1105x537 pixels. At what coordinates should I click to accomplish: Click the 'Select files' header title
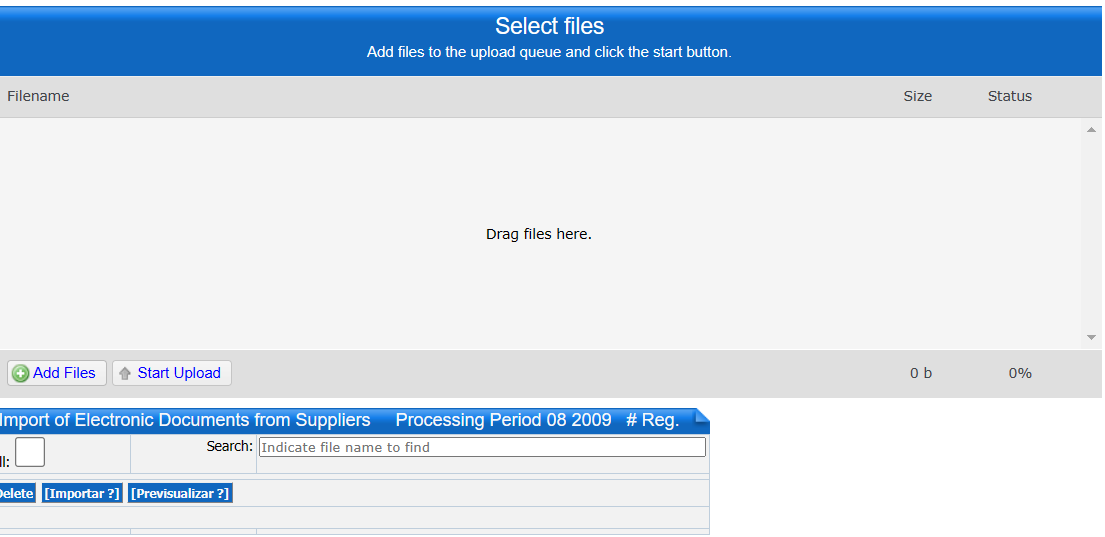pyautogui.click(x=550, y=26)
